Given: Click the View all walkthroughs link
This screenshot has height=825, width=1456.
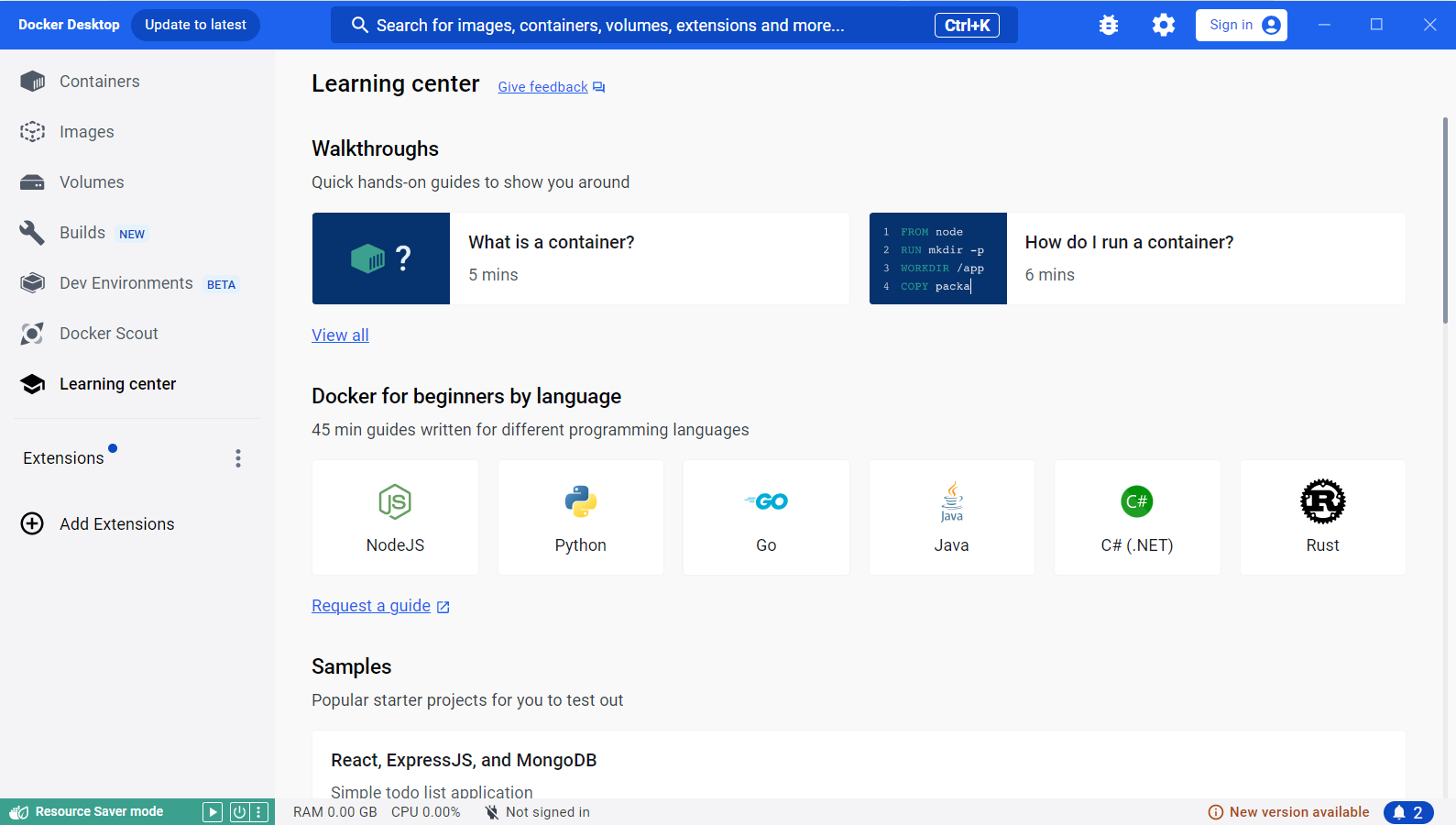Looking at the screenshot, I should (340, 335).
